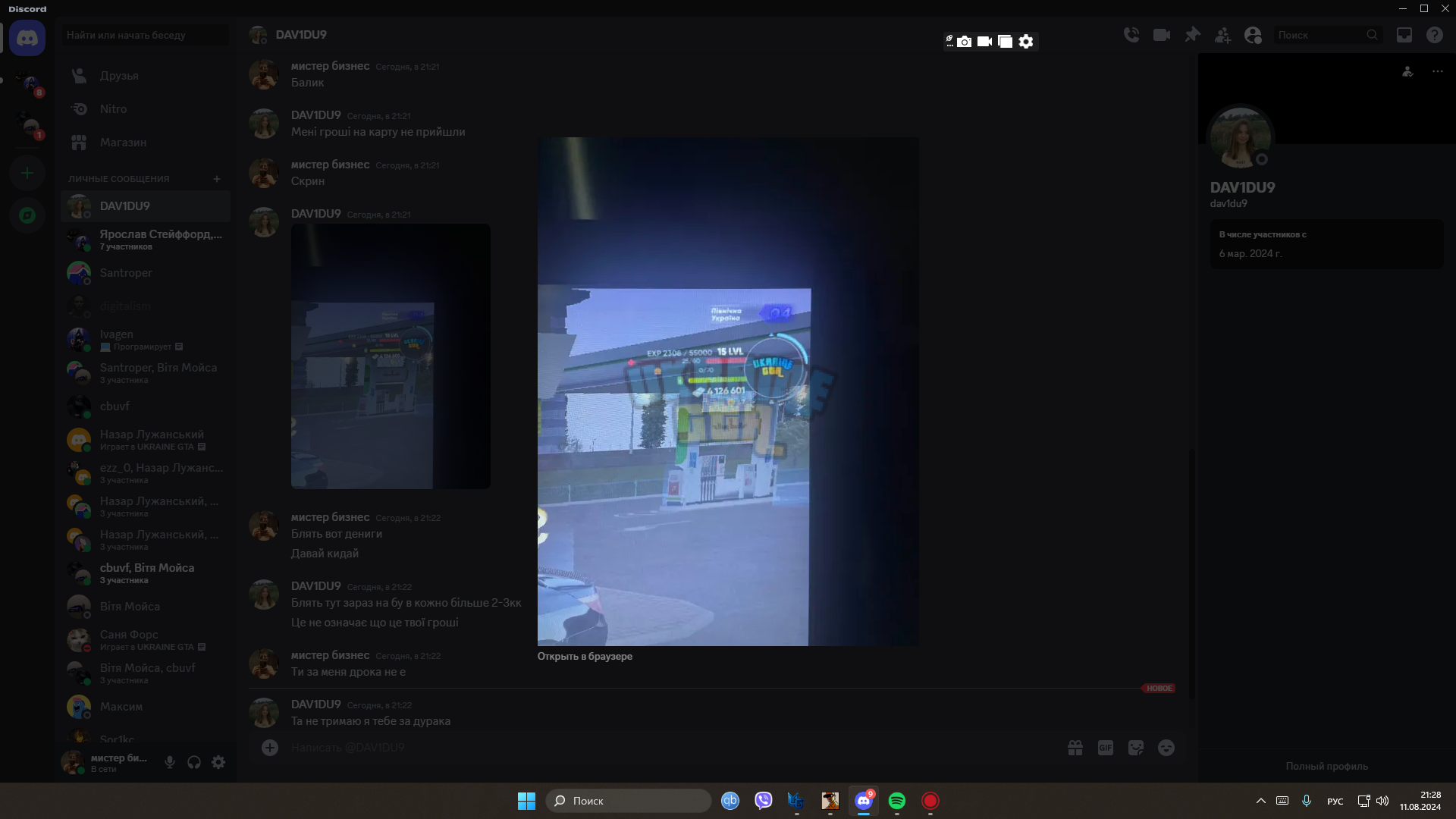Screen dimensions: 1456x819
Task: Open the profile panel three-dots menu
Action: [1438, 71]
